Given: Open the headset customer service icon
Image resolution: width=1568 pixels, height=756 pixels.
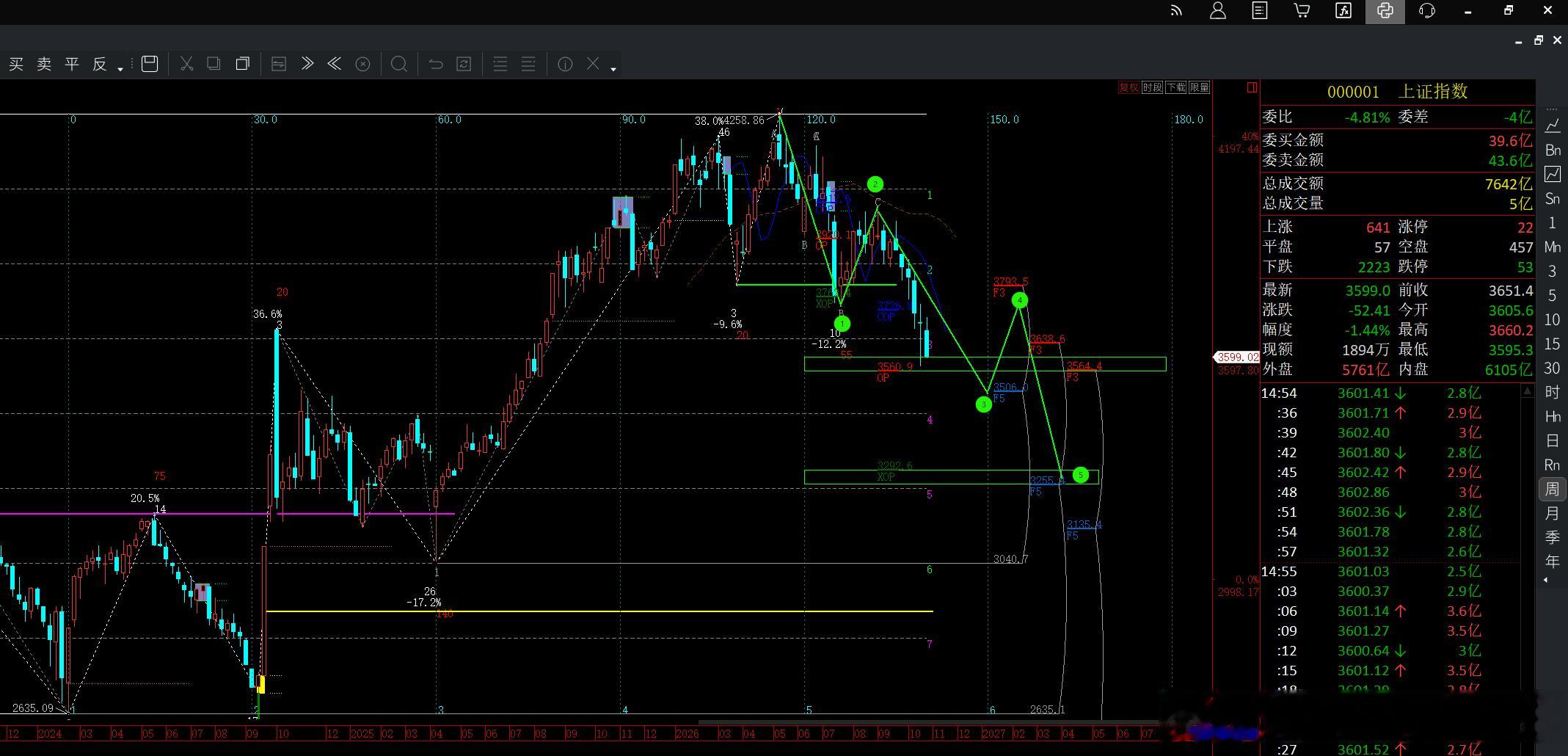Looking at the screenshot, I should [1427, 10].
